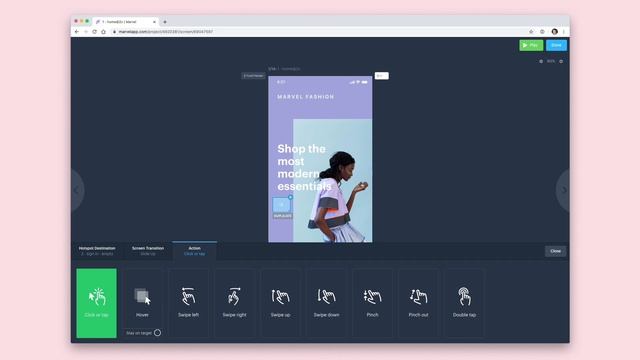Click the browser back arrow
The width and height of the screenshot is (640, 360).
pyautogui.click(x=77, y=31)
